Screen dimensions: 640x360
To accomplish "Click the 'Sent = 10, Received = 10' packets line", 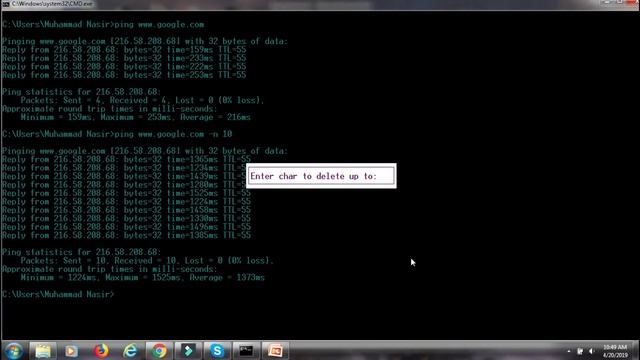I will (147, 261).
